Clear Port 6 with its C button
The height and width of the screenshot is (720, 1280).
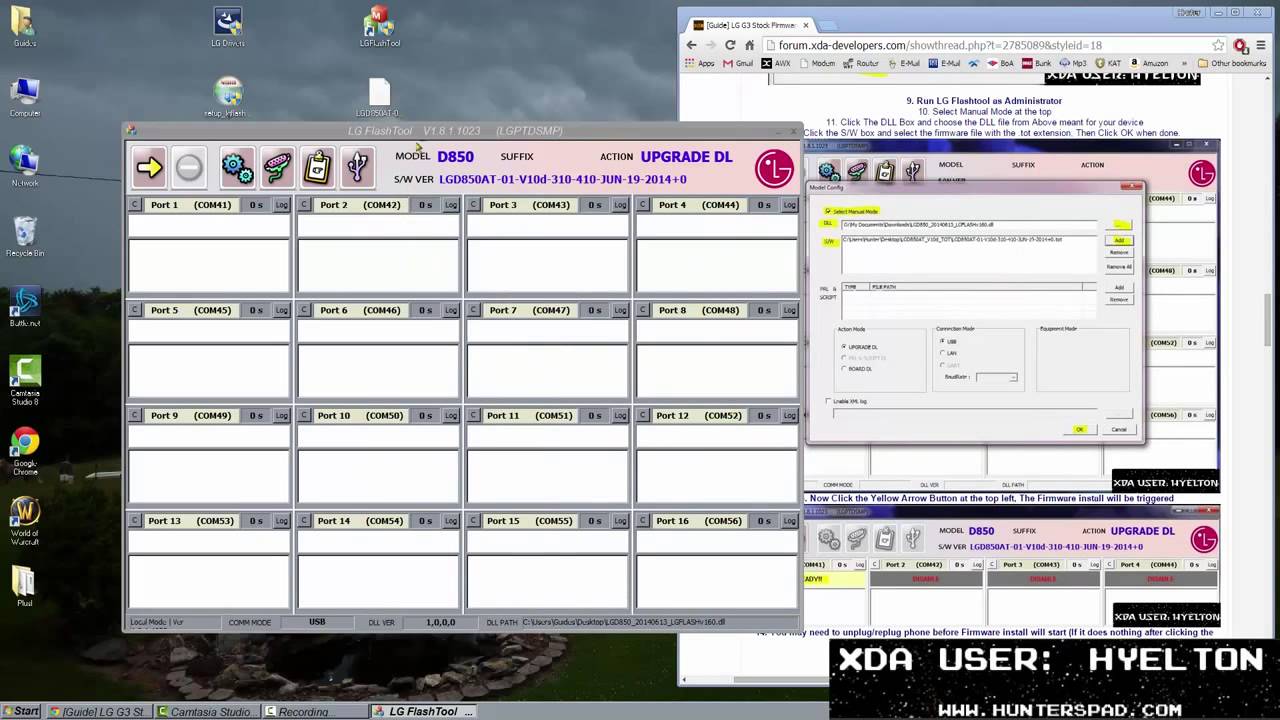pyautogui.click(x=304, y=310)
